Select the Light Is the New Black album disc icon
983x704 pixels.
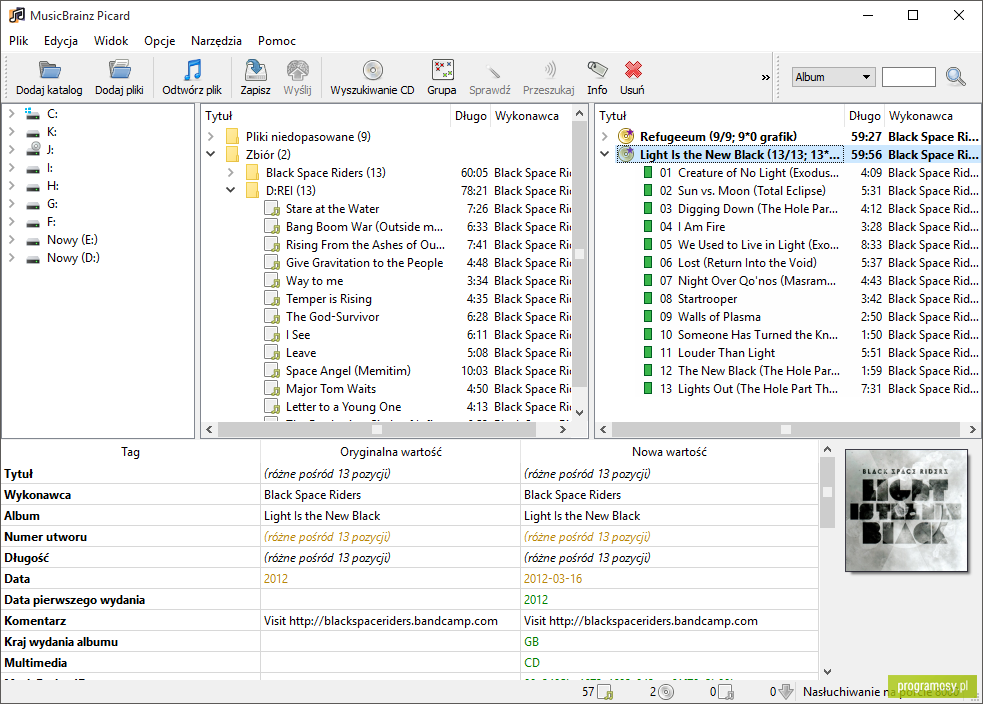click(x=626, y=154)
